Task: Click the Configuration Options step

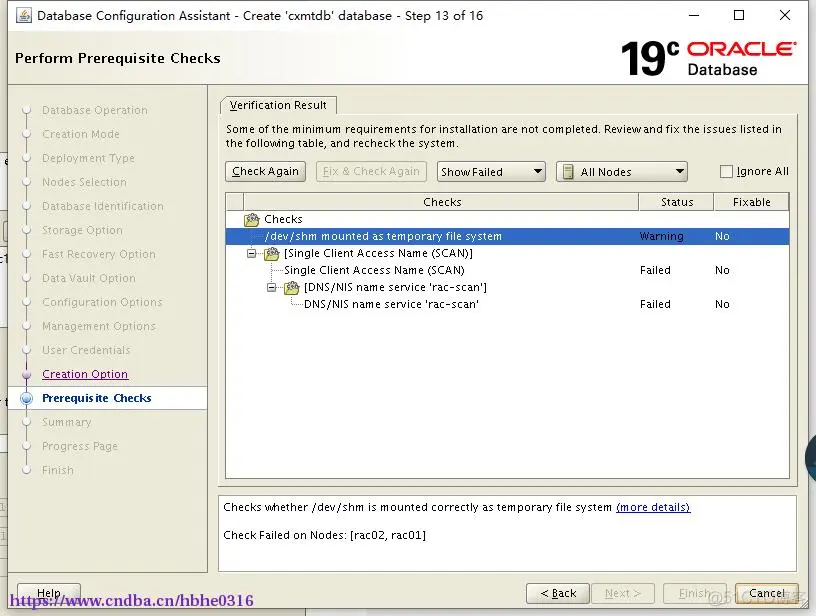Action: [x=102, y=302]
